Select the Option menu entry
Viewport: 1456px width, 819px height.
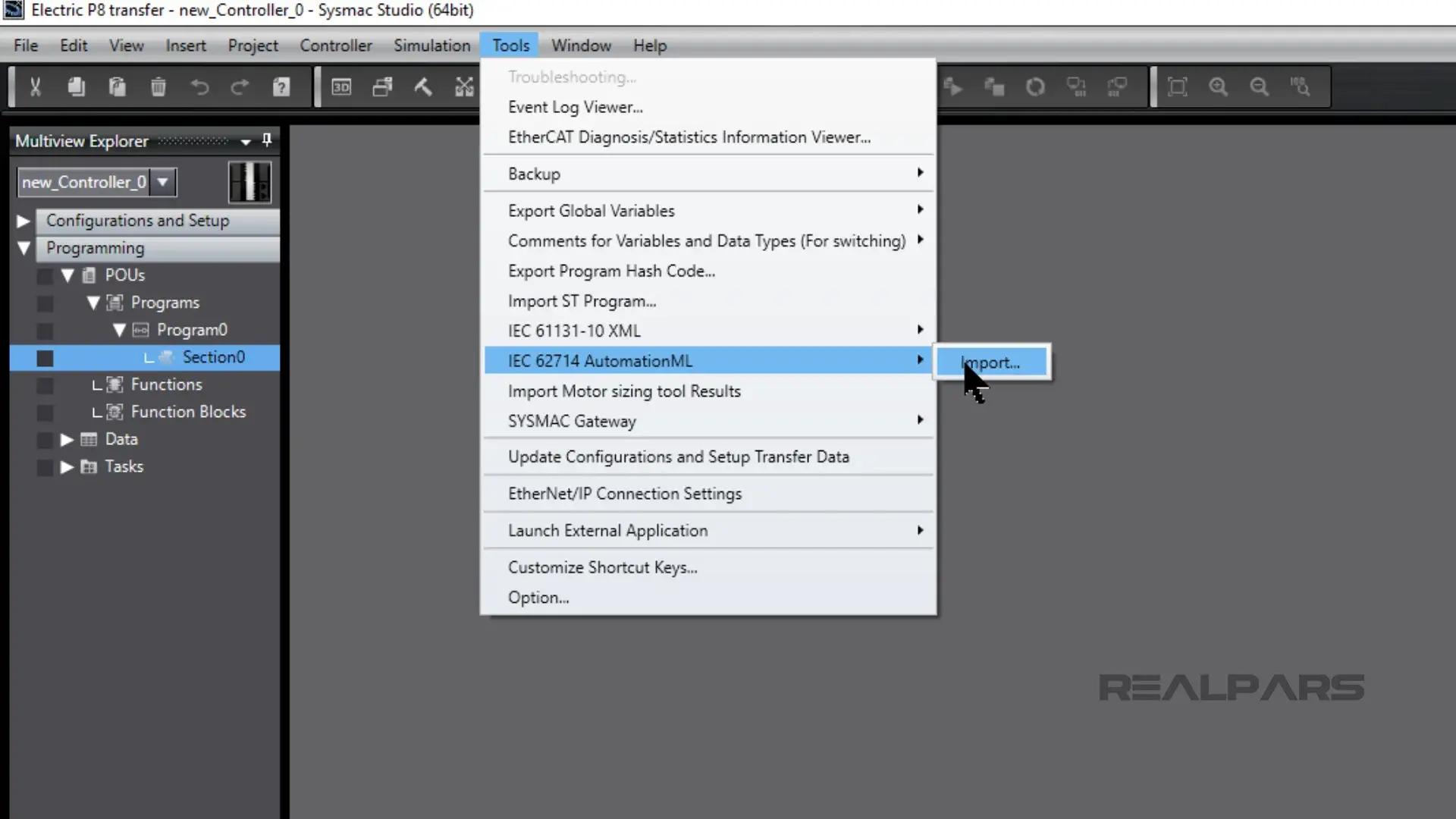(x=708, y=598)
